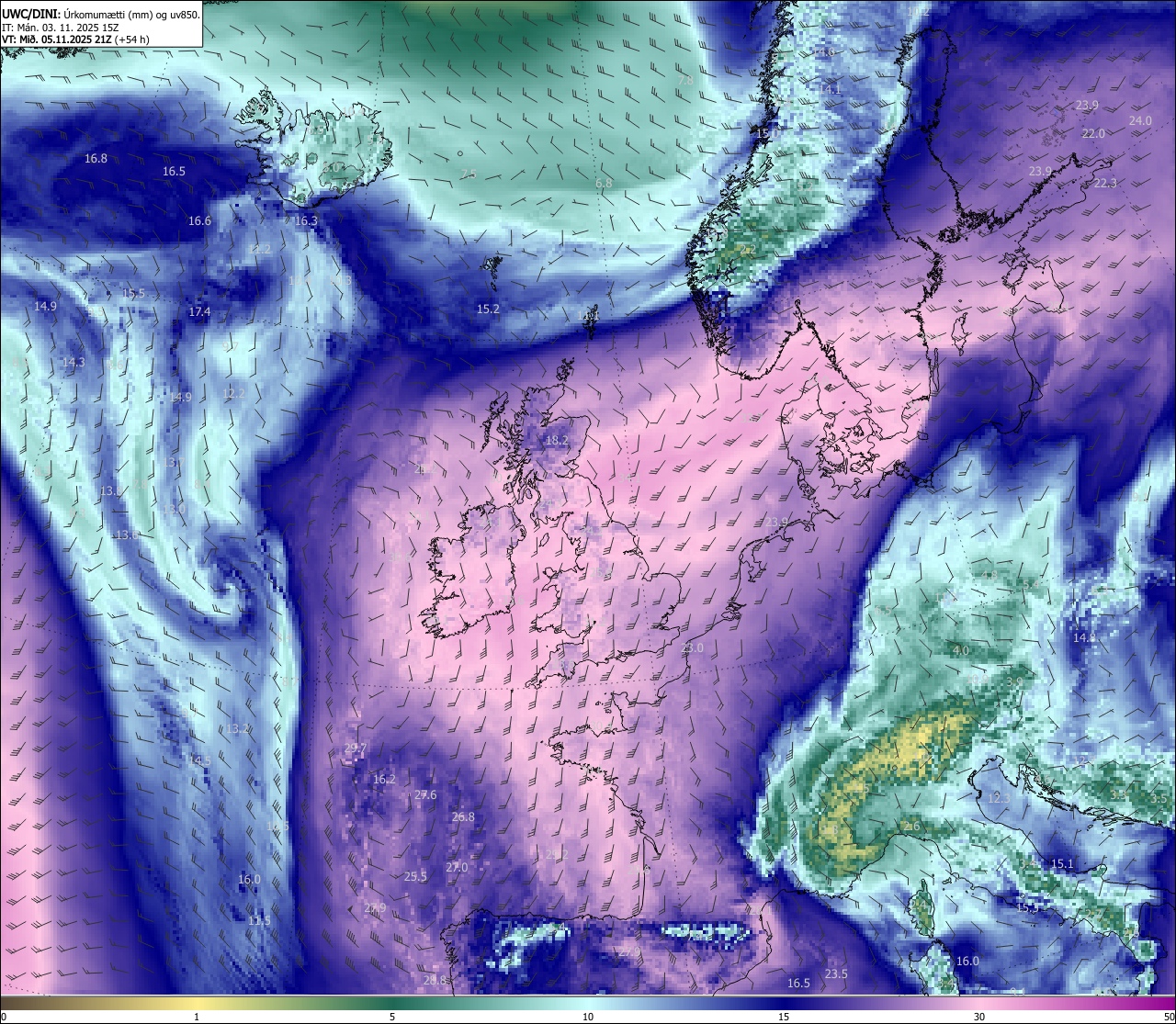Click the 11.5 value in the southwest Atlantic
1176x1024 pixels.
coord(259,921)
